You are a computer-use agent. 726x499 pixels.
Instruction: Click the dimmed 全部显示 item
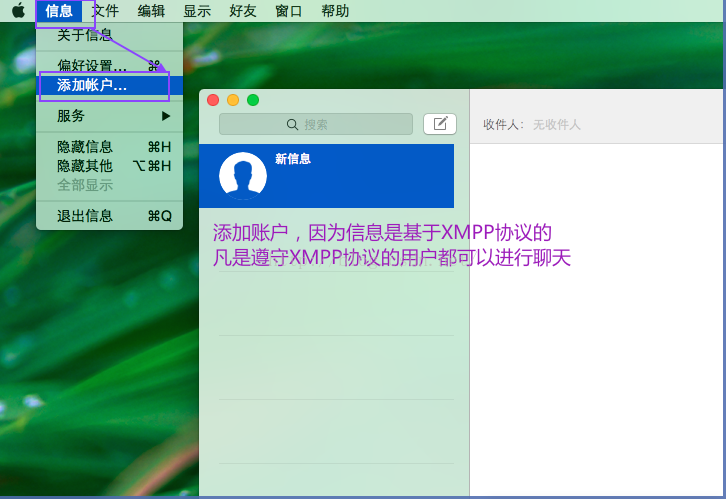pyautogui.click(x=110, y=185)
